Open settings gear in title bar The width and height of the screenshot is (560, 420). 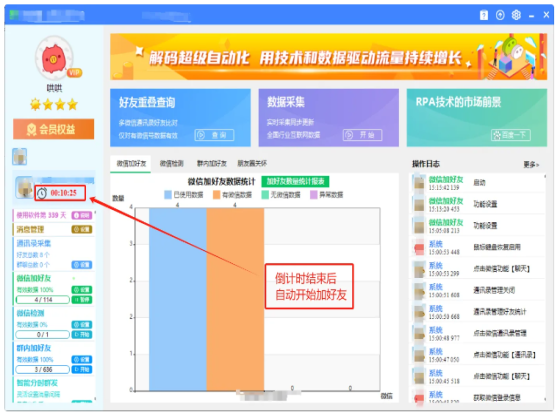click(516, 15)
